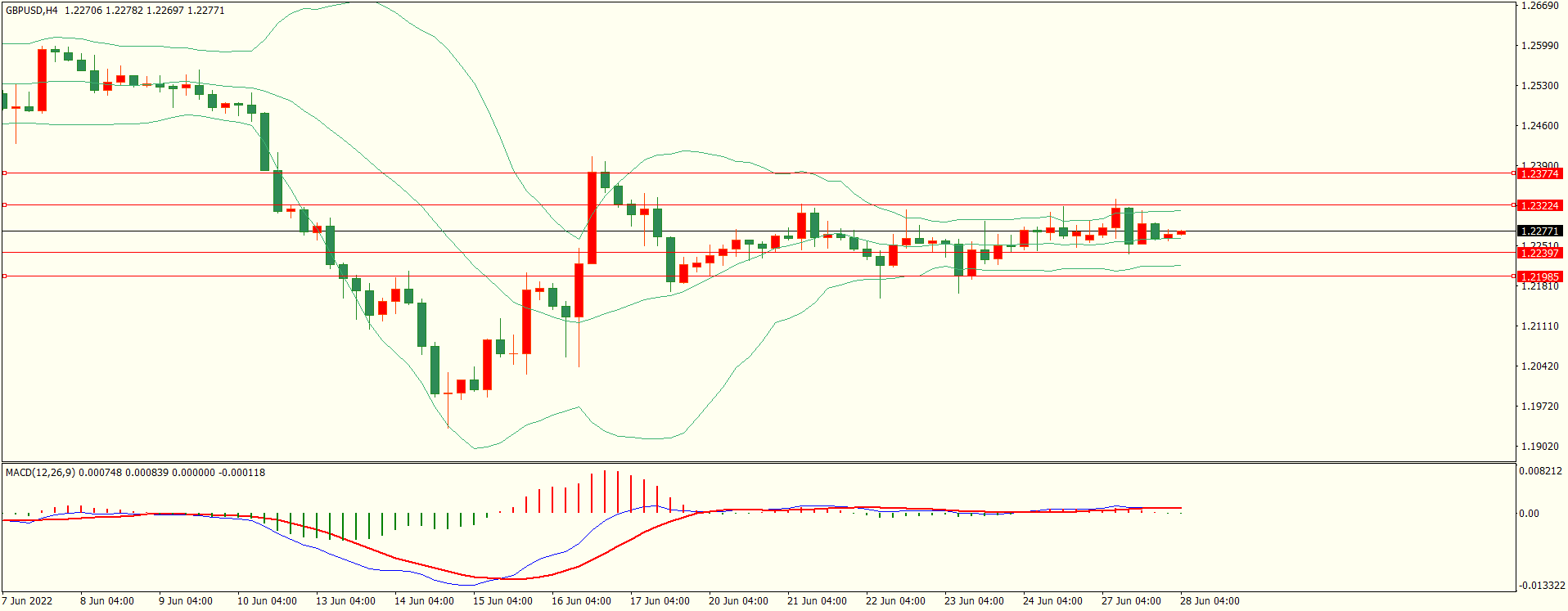Click the MACD 0.00 zero level label

coord(1529,514)
